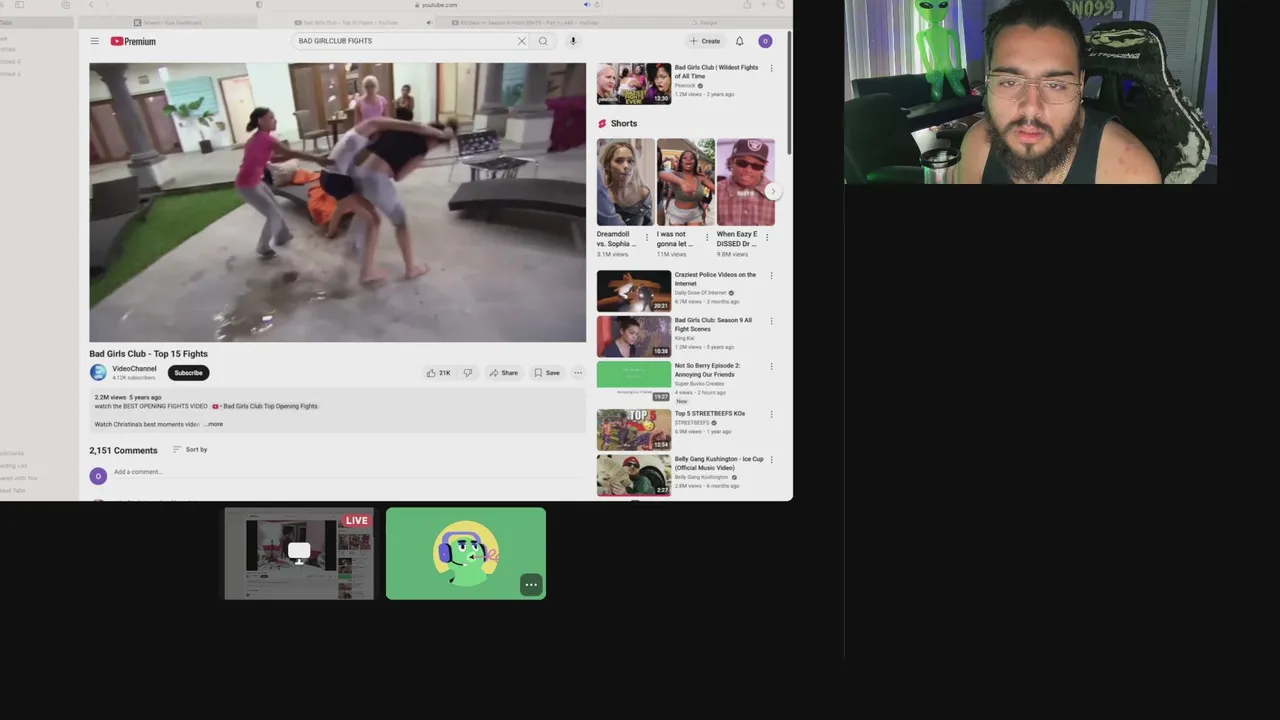
Task: Like the video with thumbs up 21K
Action: click(x=438, y=373)
